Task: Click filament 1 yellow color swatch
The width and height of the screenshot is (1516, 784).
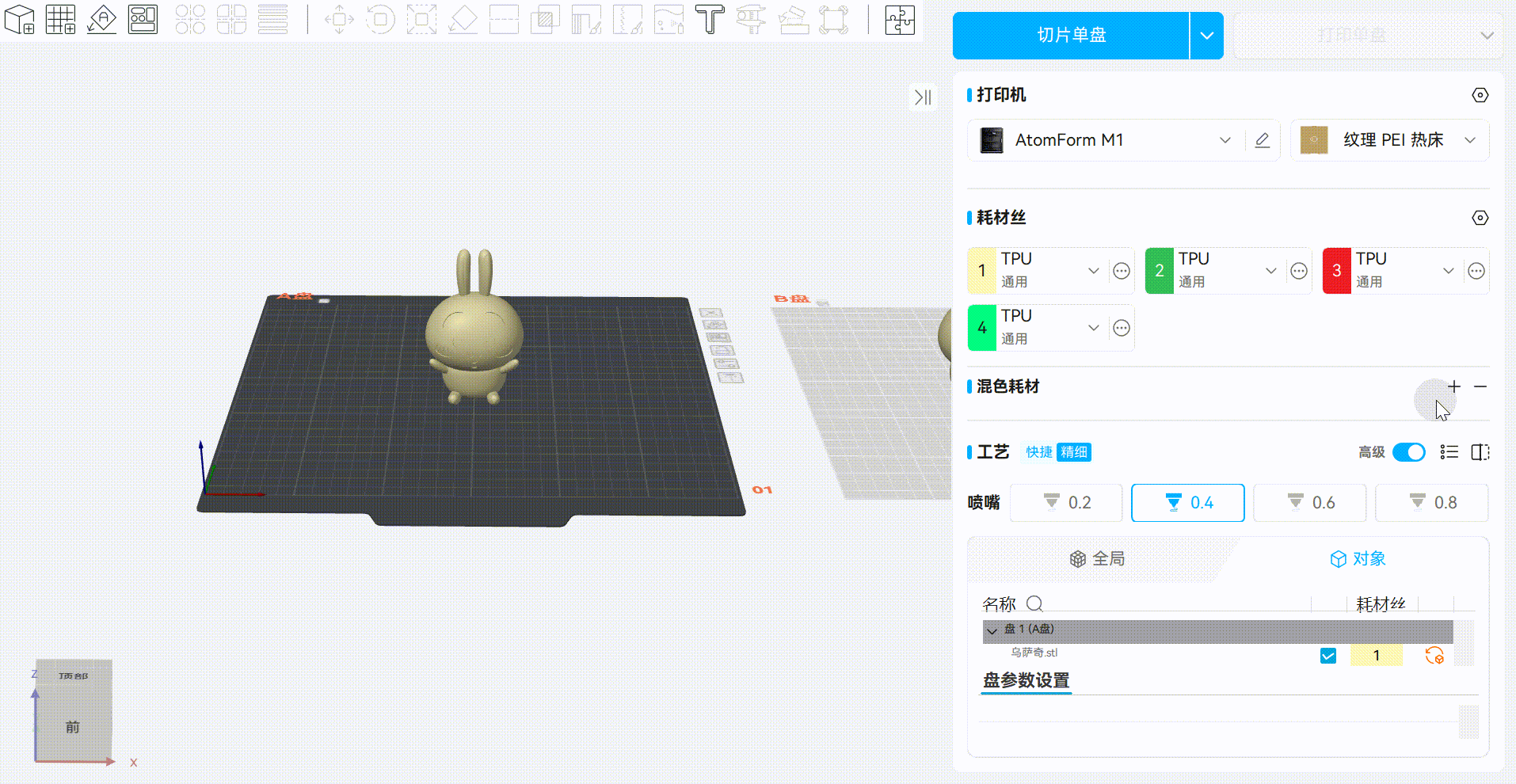Action: point(982,271)
